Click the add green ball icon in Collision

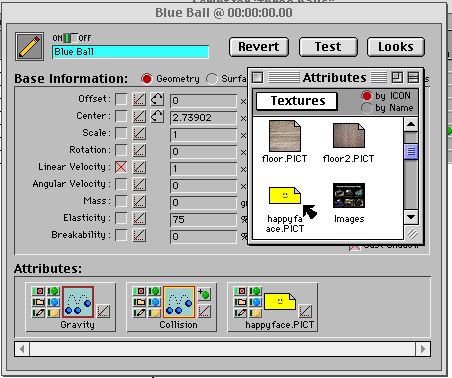pyautogui.click(x=204, y=294)
